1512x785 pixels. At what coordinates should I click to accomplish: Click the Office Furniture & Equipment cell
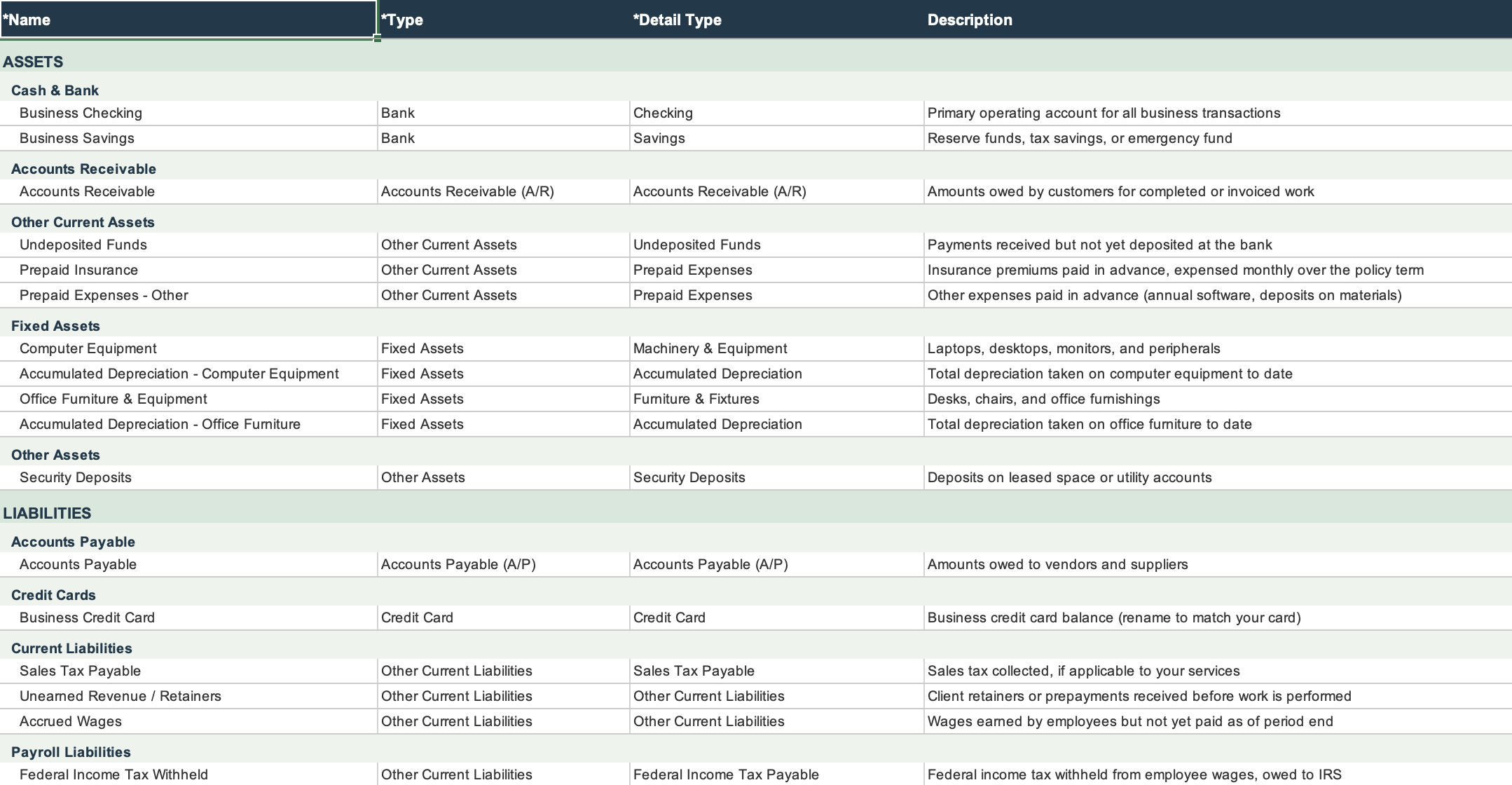pos(188,399)
